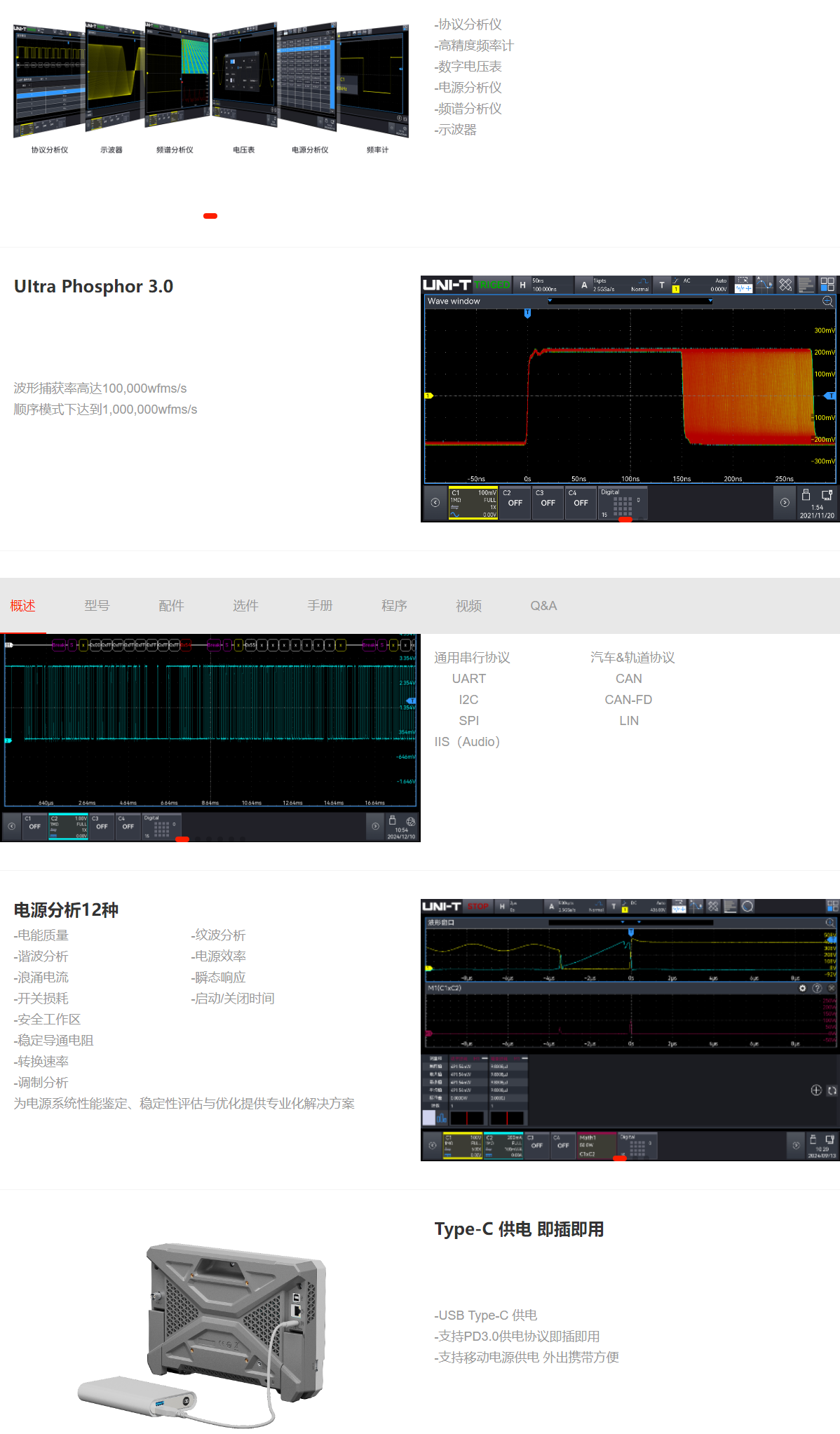This screenshot has height=1434, width=840.
Task: Click the right arrow in Ultra Phosphor channel bar
Action: tap(785, 503)
